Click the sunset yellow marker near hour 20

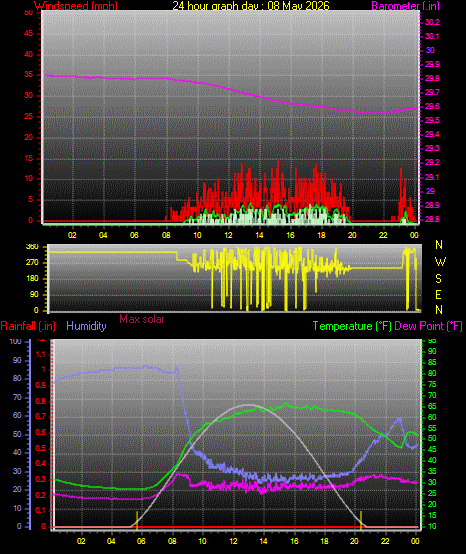pyautogui.click(x=361, y=520)
